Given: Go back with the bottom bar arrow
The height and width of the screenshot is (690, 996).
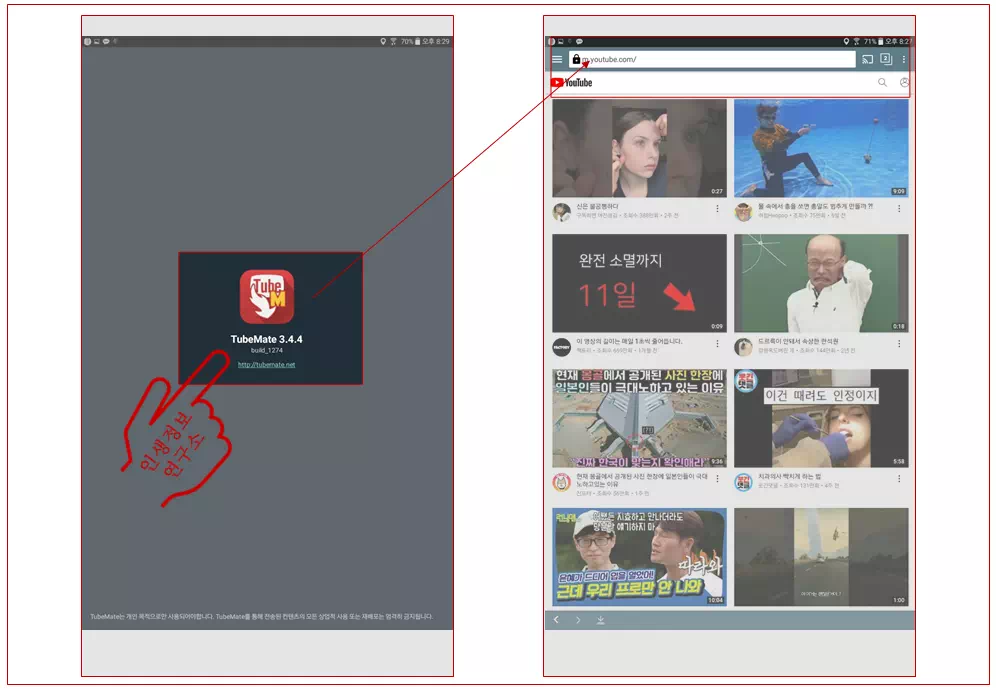Looking at the screenshot, I should point(556,619).
